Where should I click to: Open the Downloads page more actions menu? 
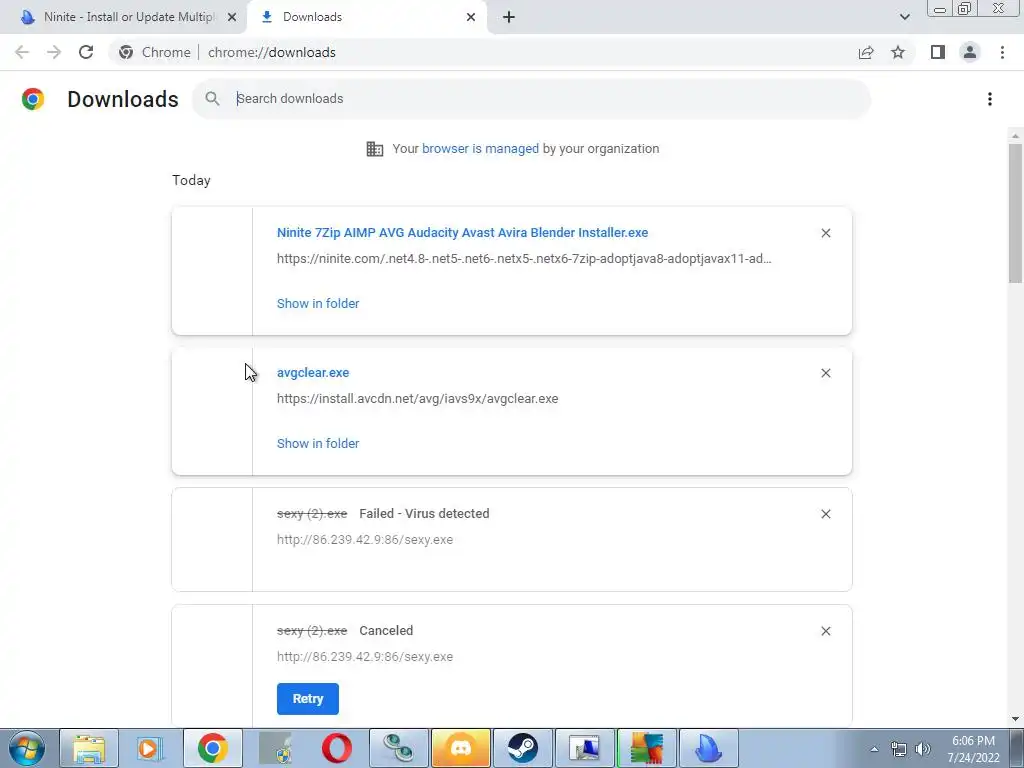[990, 99]
